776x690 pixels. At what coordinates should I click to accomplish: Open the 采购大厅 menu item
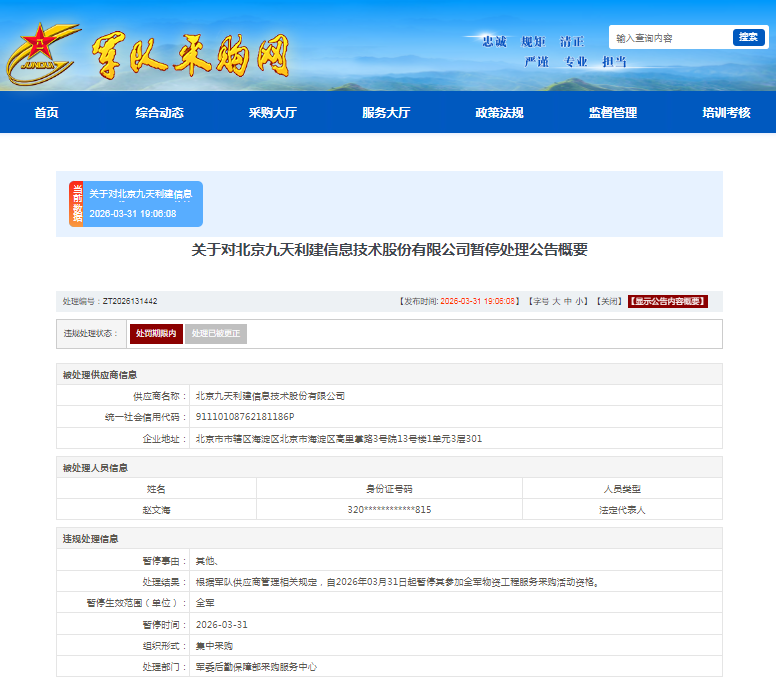click(x=273, y=113)
